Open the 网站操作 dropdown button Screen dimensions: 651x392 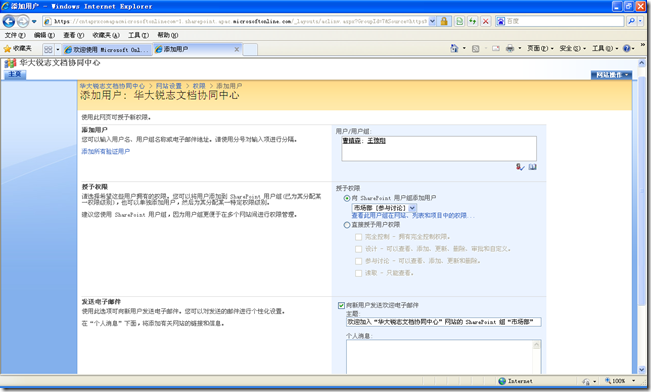pos(611,75)
